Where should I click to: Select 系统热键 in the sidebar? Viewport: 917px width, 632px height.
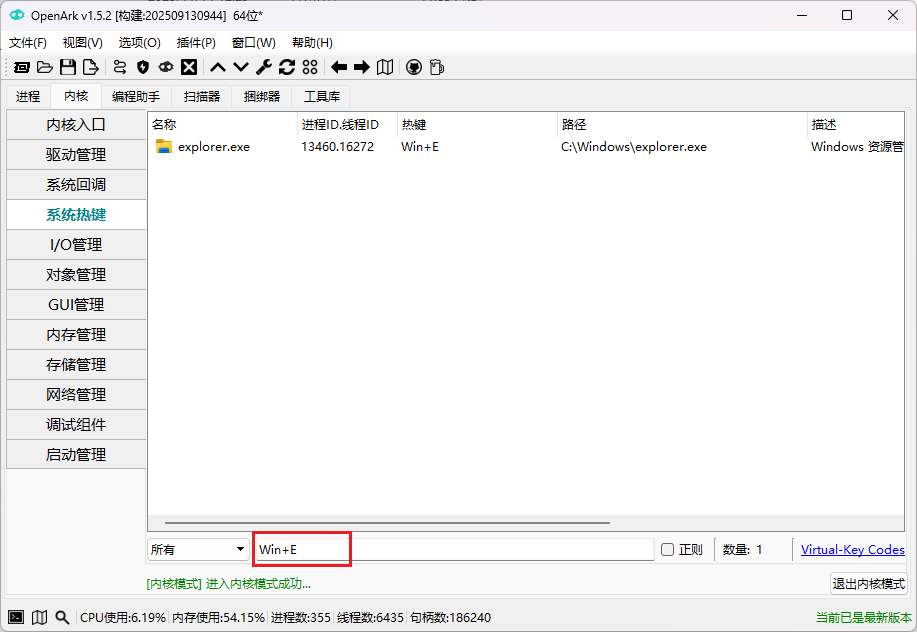pyautogui.click(x=76, y=215)
